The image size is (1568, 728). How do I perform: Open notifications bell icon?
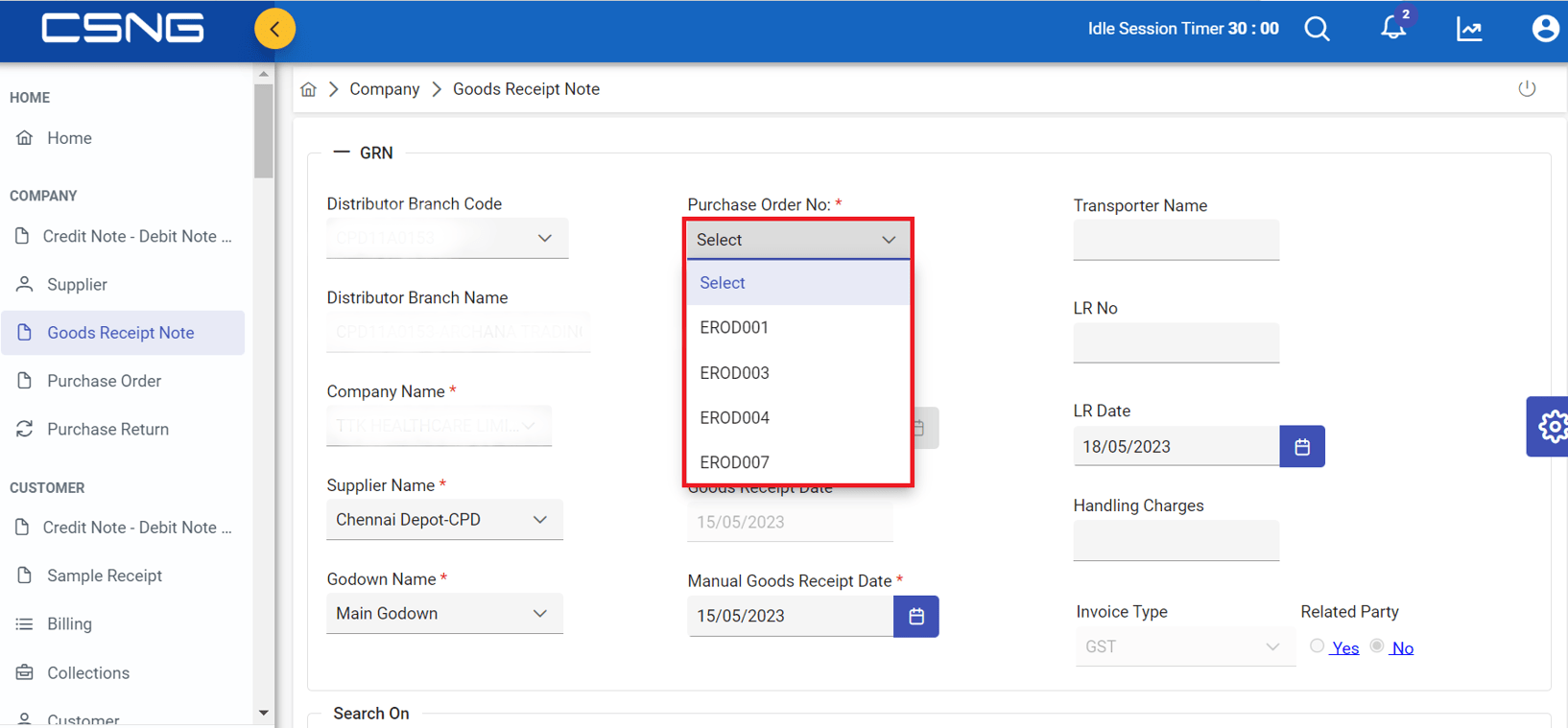tap(1393, 28)
